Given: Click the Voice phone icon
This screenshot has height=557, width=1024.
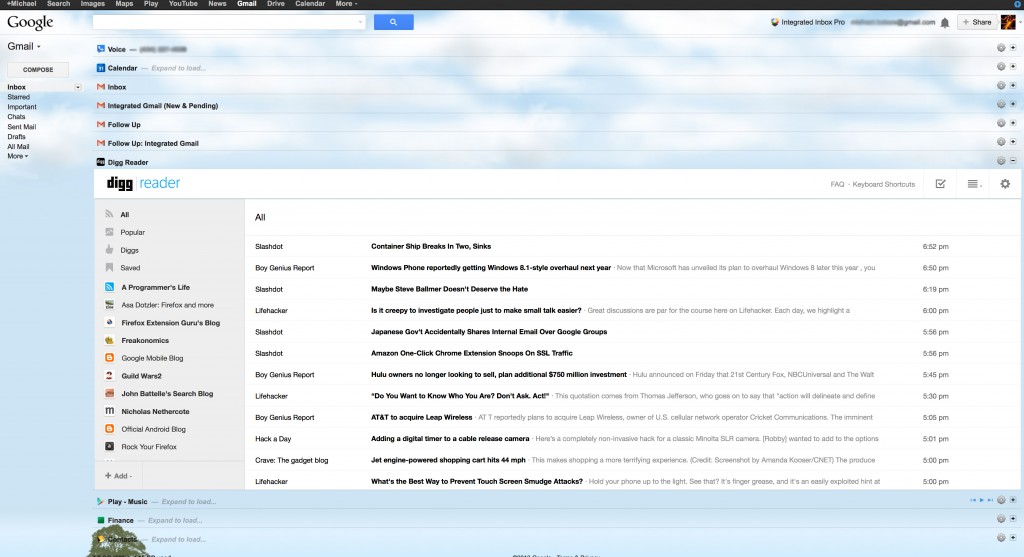Looking at the screenshot, I should pyautogui.click(x=101, y=49).
